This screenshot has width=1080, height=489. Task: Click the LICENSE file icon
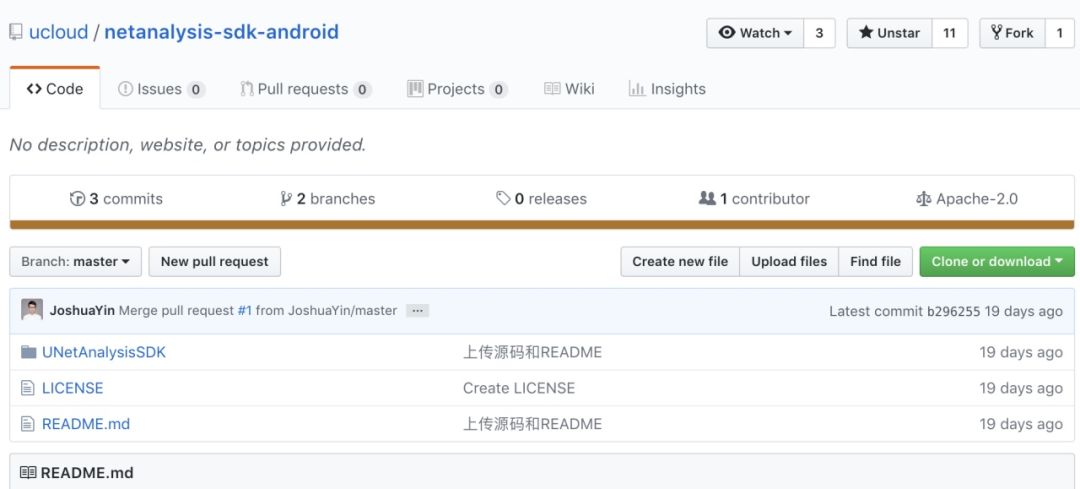(28, 388)
